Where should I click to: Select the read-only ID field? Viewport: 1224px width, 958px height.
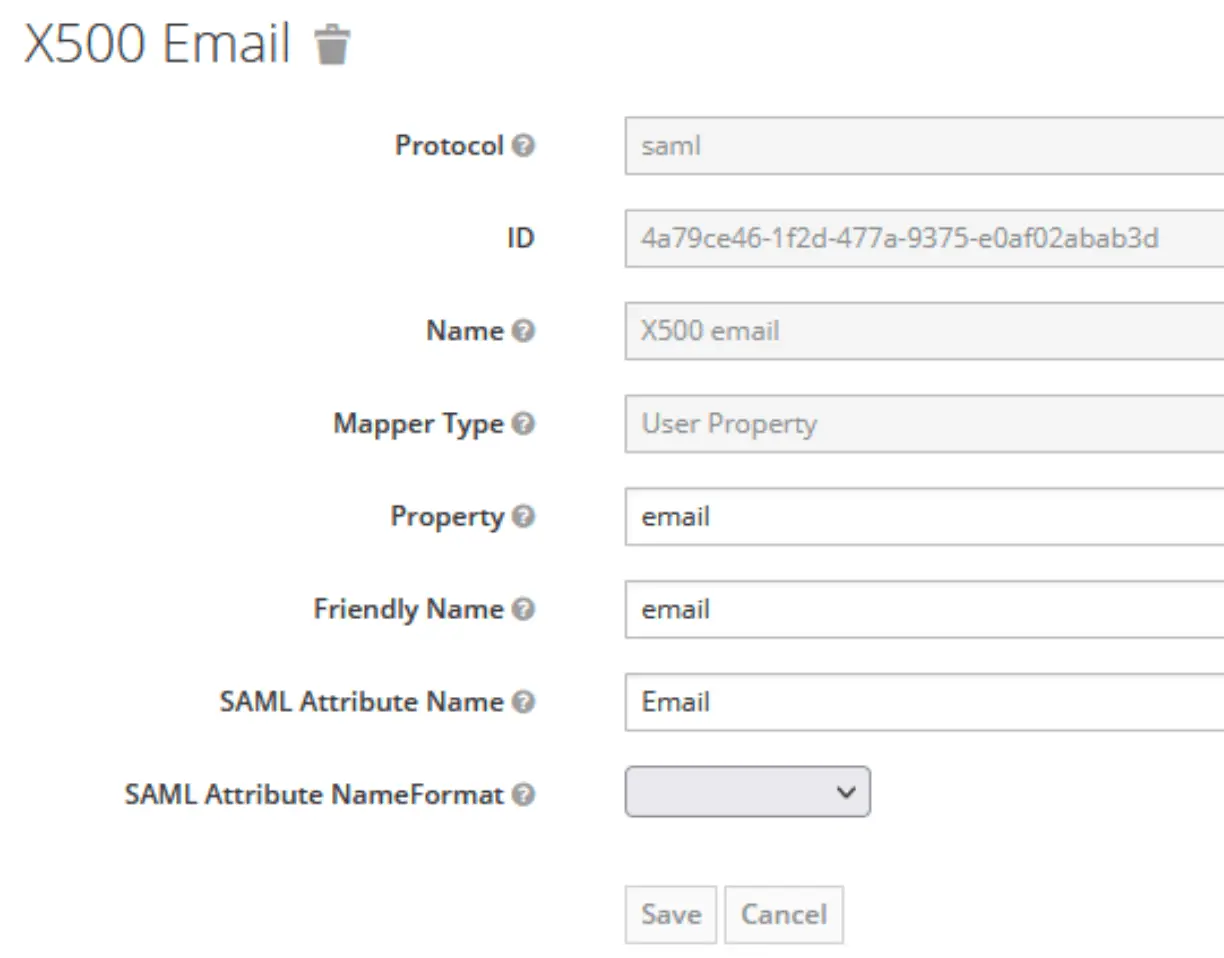click(x=924, y=239)
